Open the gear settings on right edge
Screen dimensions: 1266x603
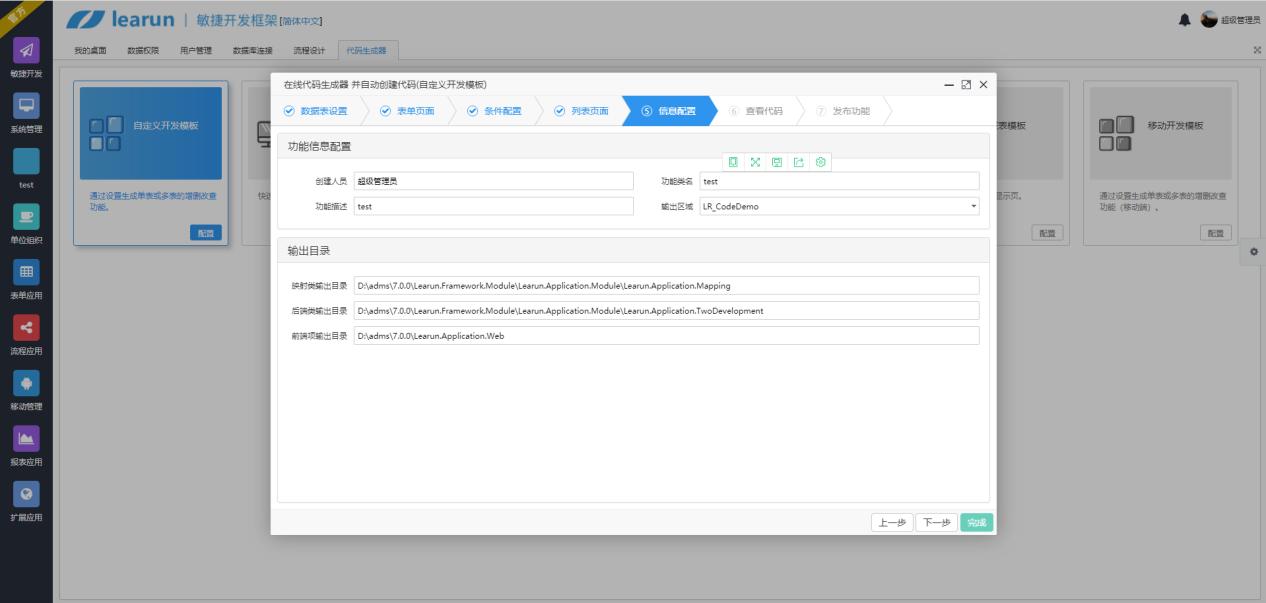1254,252
